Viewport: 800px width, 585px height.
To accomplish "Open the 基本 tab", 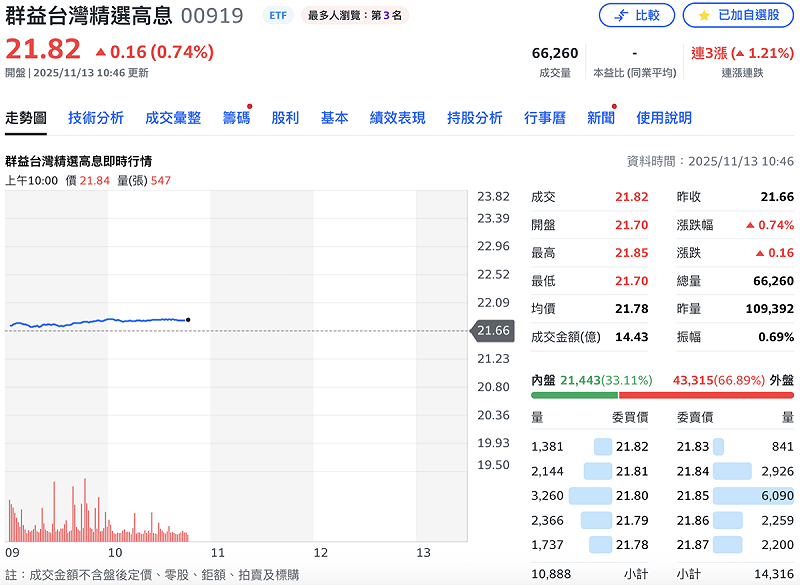I will coord(334,117).
